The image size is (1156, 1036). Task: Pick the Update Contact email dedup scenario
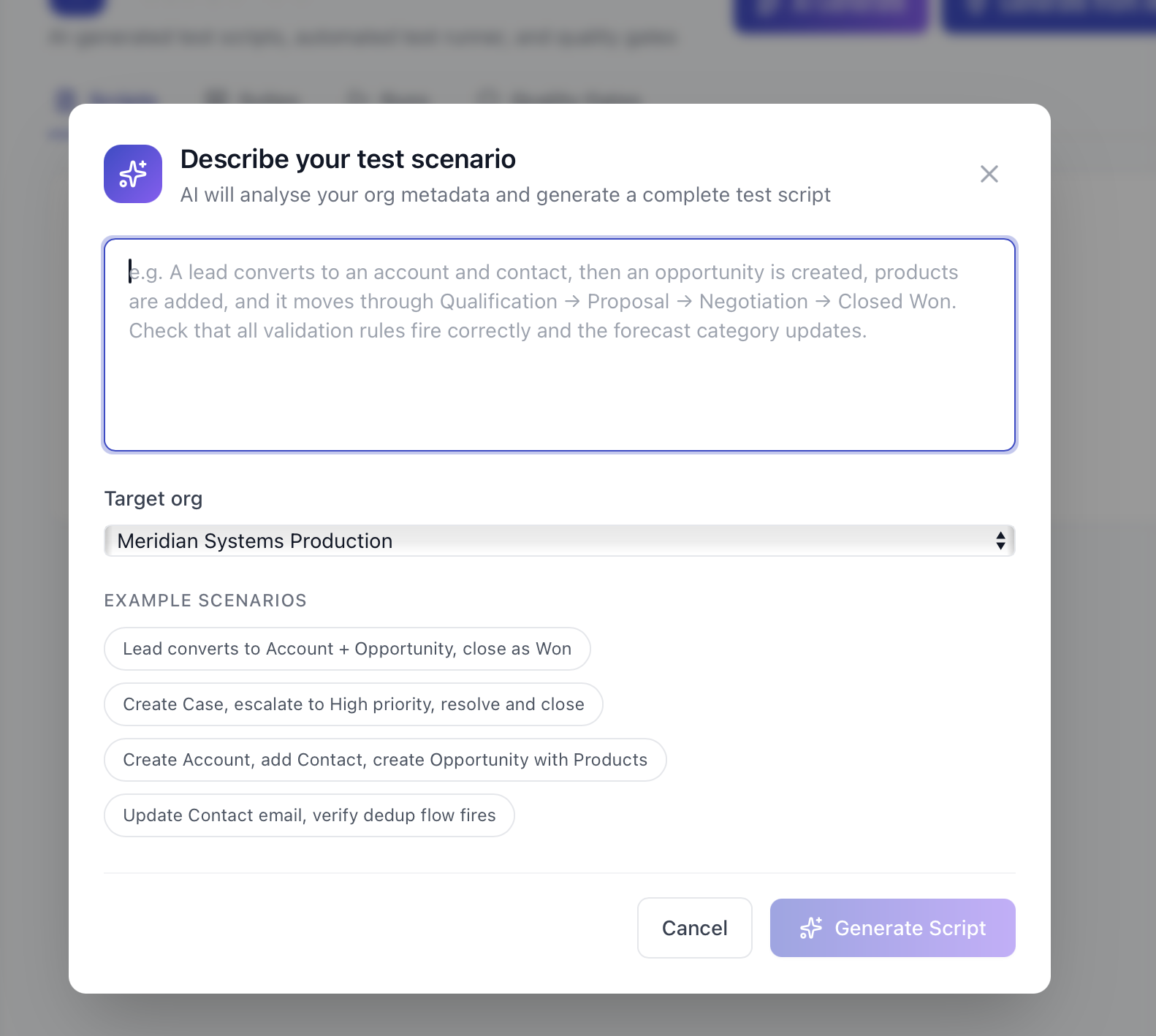click(x=309, y=815)
